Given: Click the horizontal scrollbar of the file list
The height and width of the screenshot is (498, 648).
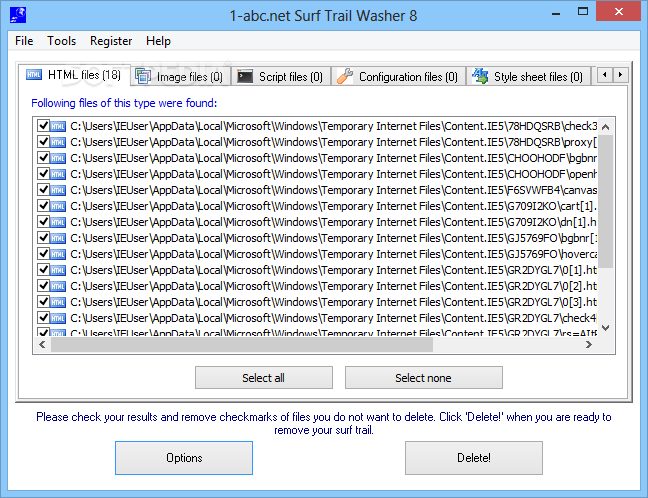Looking at the screenshot, I should pyautogui.click(x=240, y=345).
